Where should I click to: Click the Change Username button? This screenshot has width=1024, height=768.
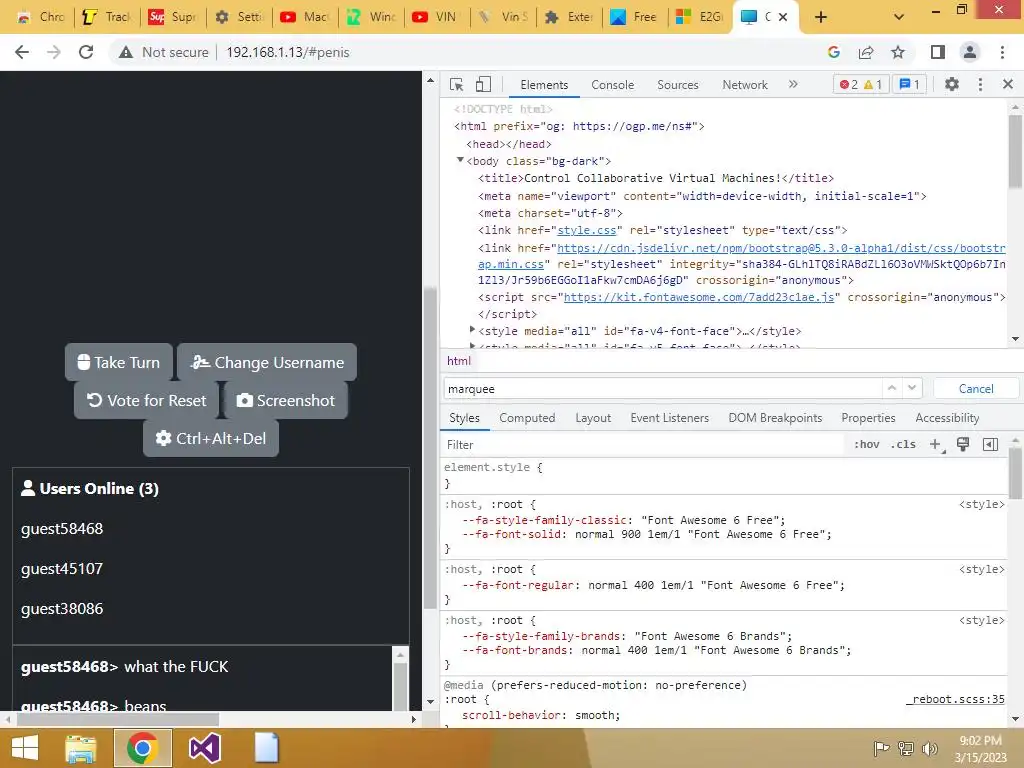coord(267,362)
